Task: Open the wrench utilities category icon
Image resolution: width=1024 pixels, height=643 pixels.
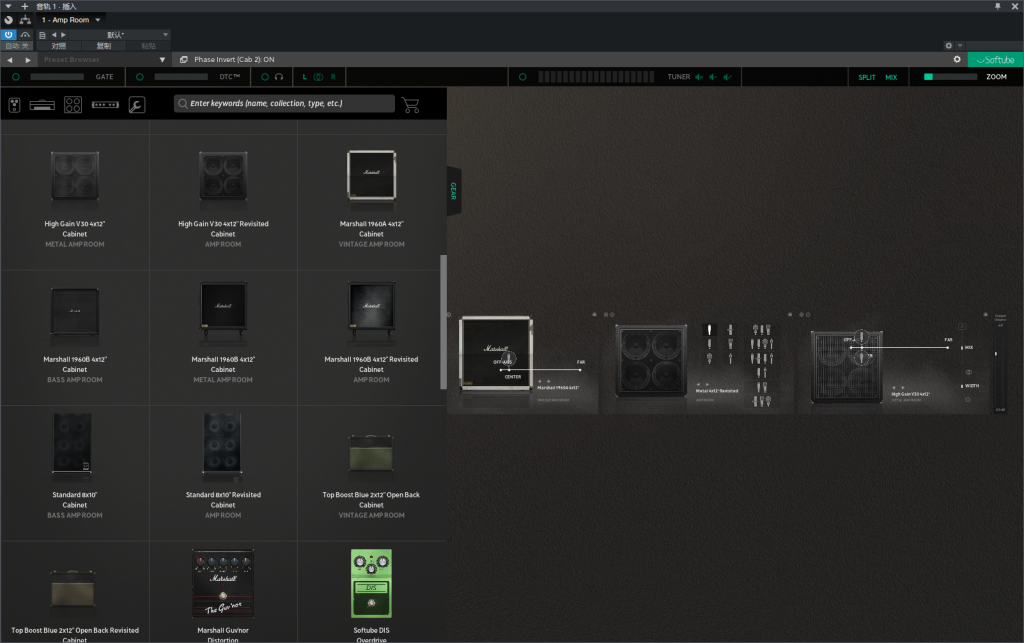Action: [x=136, y=104]
